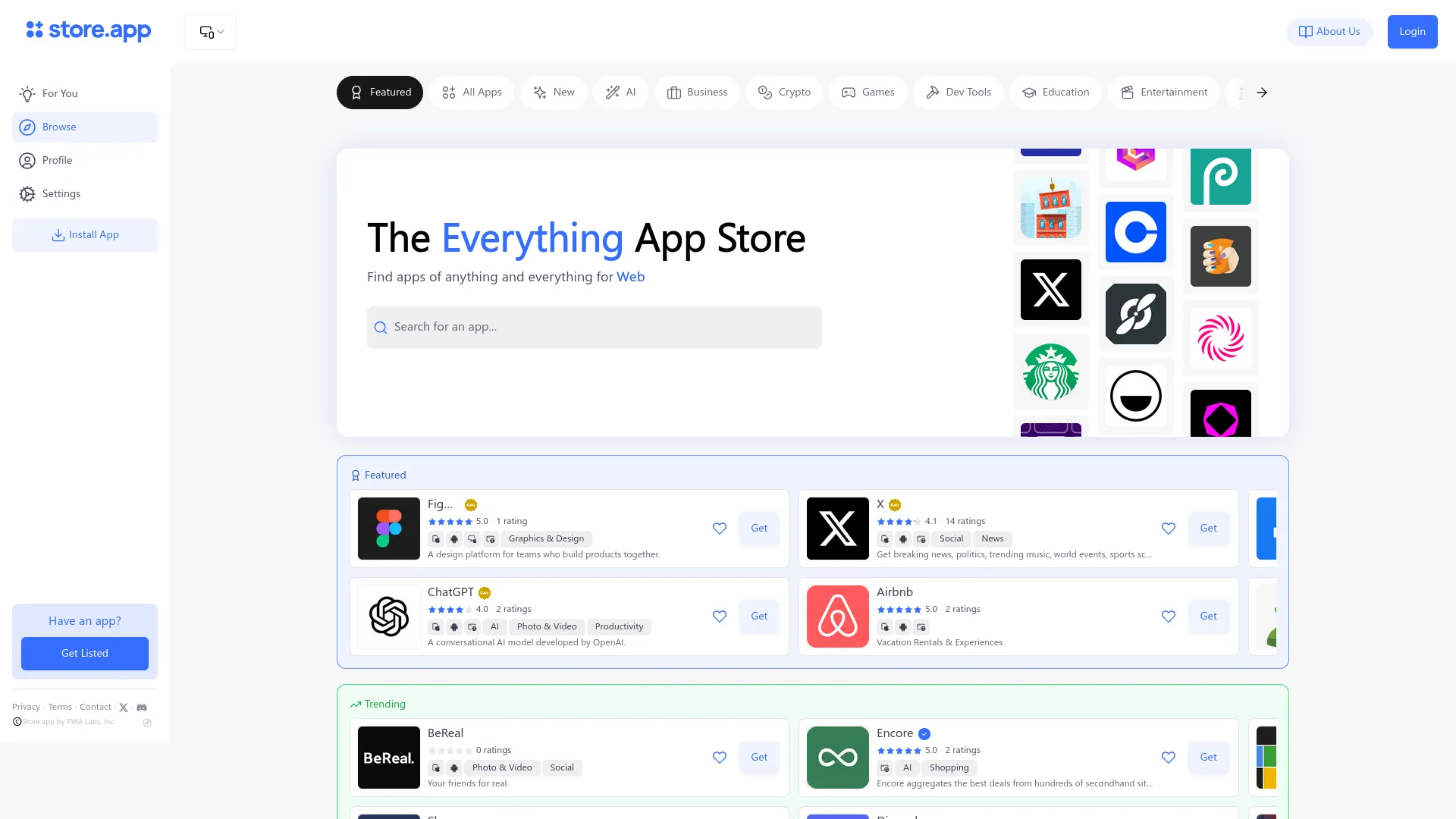The height and width of the screenshot is (819, 1456).
Task: Open the ChatGPT app icon
Action: [389, 617]
